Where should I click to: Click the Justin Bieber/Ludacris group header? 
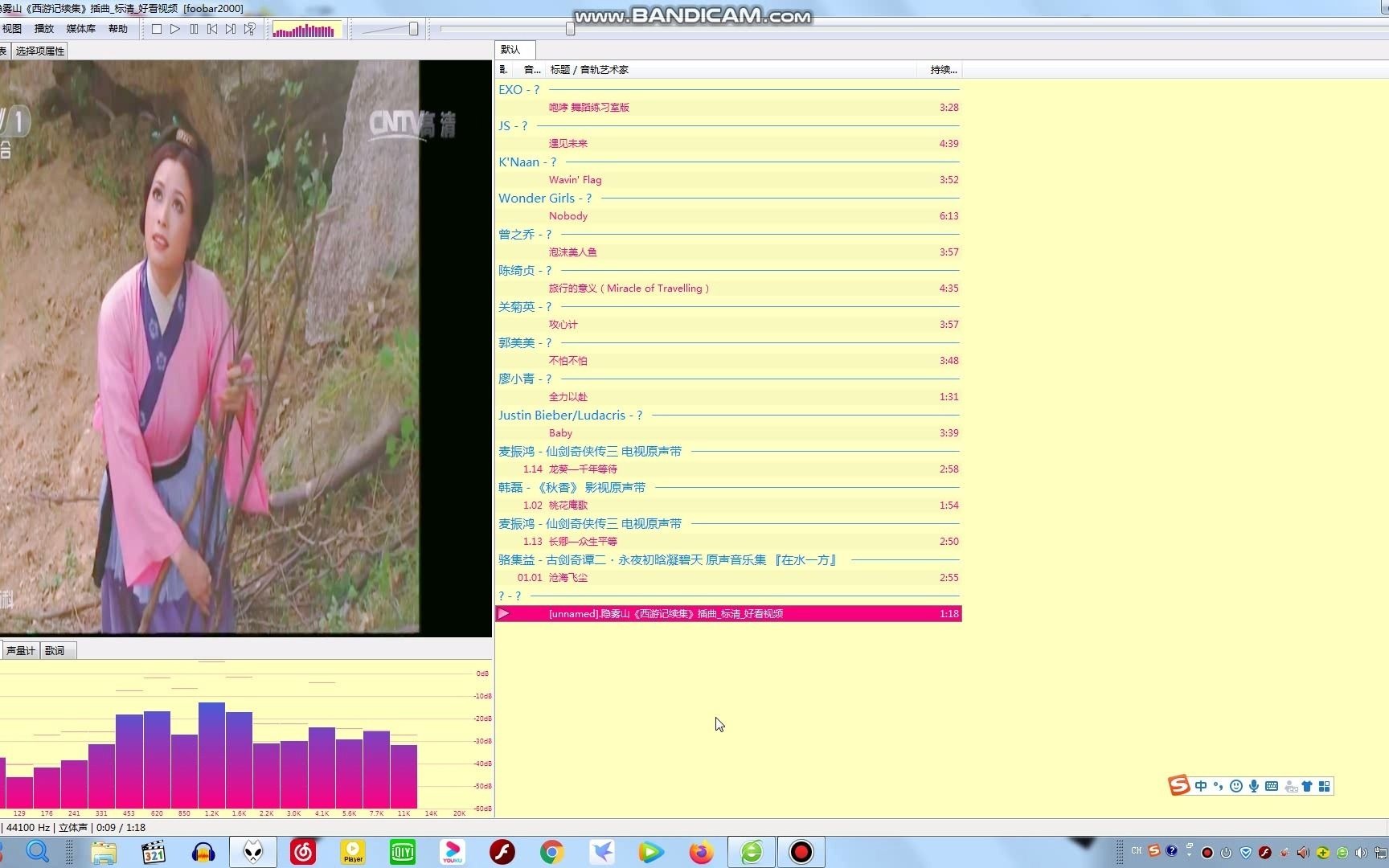click(728, 415)
